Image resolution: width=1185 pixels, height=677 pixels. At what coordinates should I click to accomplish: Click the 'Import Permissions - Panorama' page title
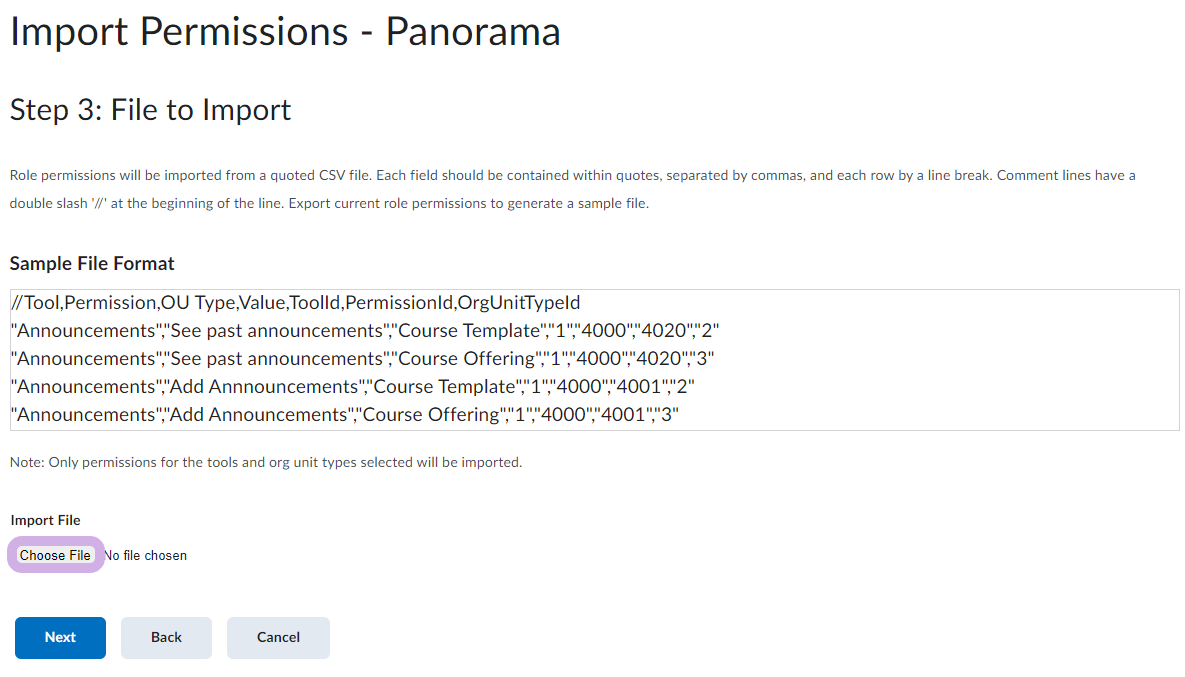(285, 32)
